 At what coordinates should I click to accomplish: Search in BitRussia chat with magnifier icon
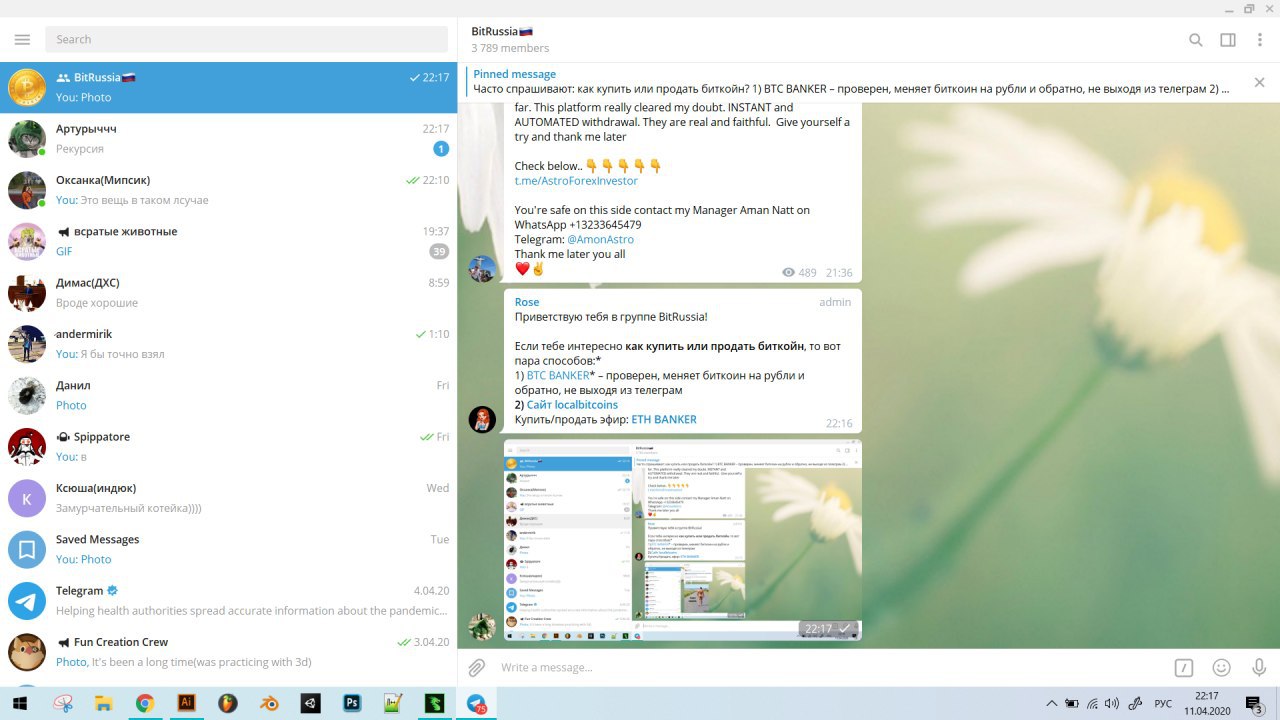click(x=1196, y=40)
